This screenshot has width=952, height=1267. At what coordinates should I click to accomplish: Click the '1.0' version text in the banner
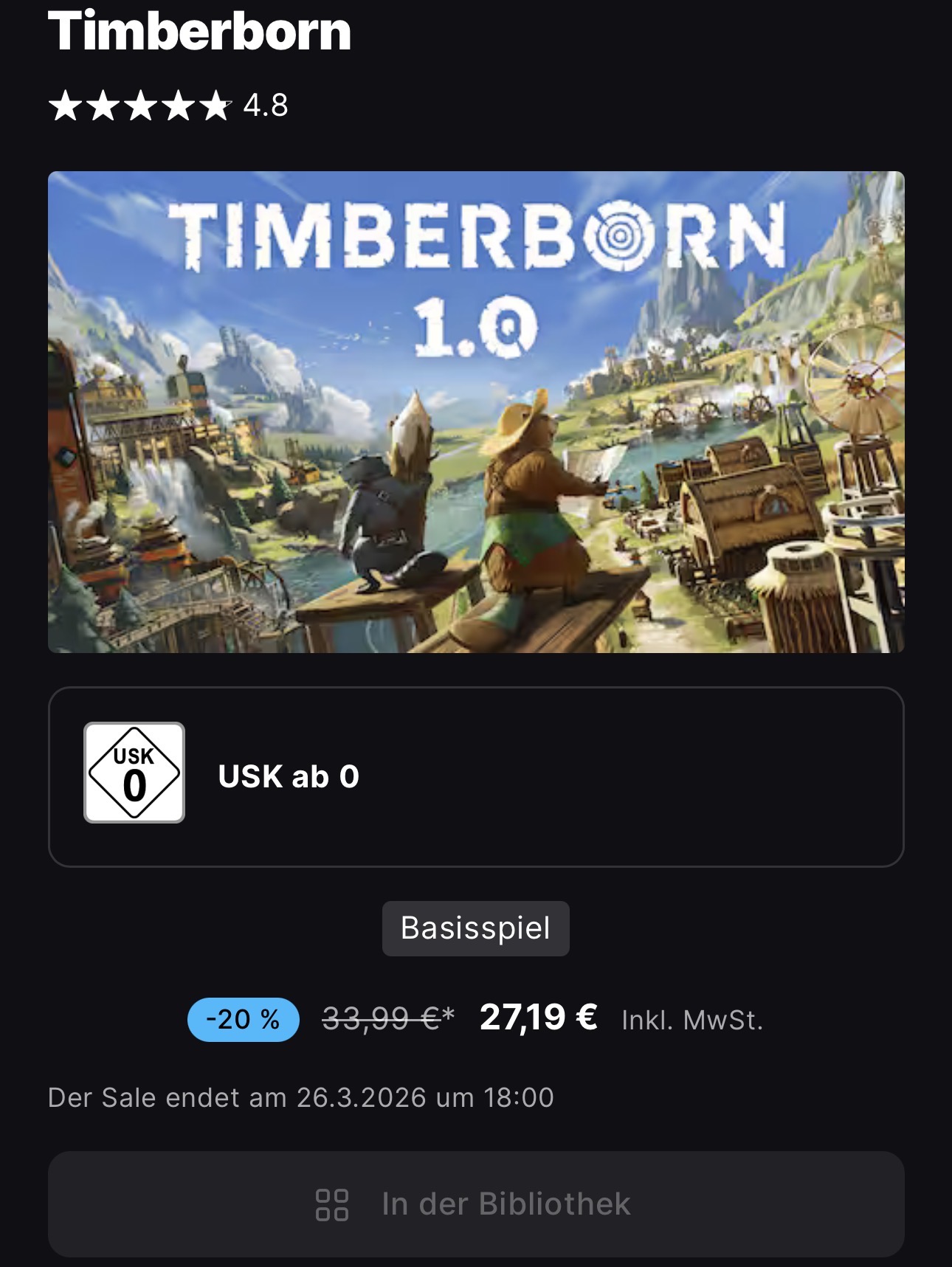pyautogui.click(x=476, y=328)
